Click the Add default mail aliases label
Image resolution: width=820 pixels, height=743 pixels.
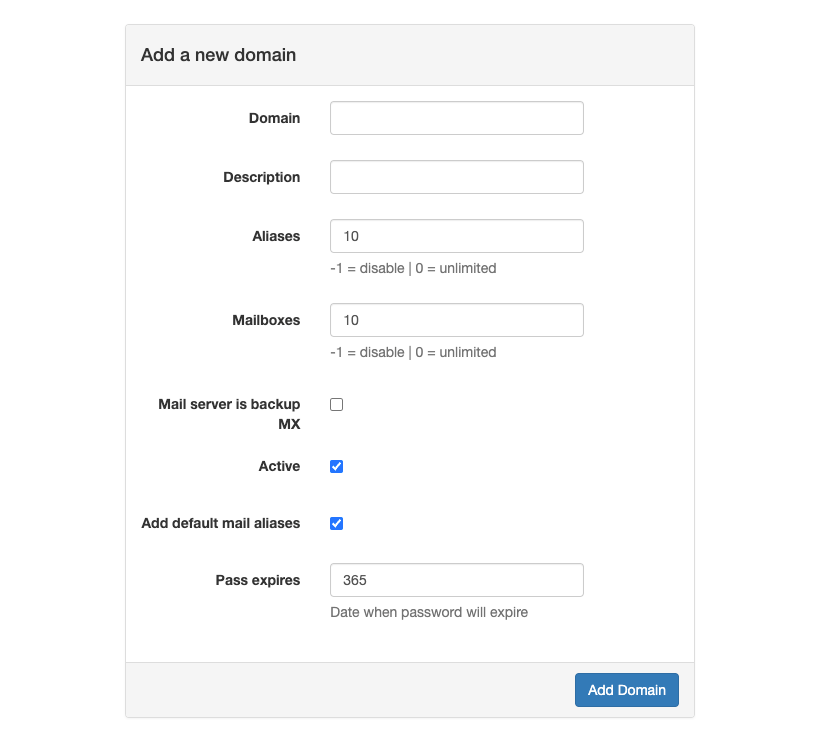coord(220,523)
